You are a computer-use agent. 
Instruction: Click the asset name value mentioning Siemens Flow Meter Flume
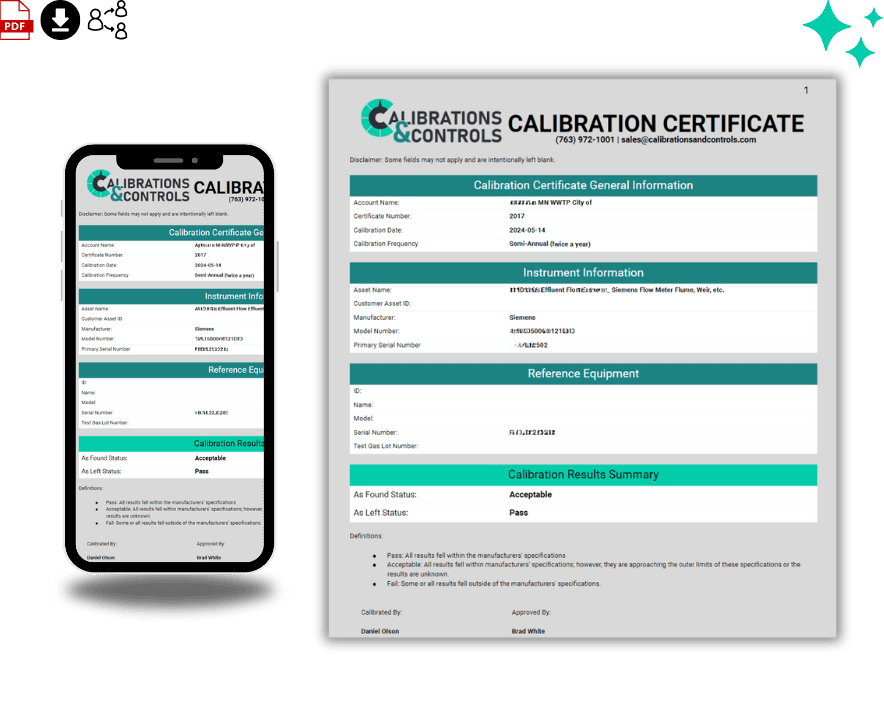(x=617, y=290)
